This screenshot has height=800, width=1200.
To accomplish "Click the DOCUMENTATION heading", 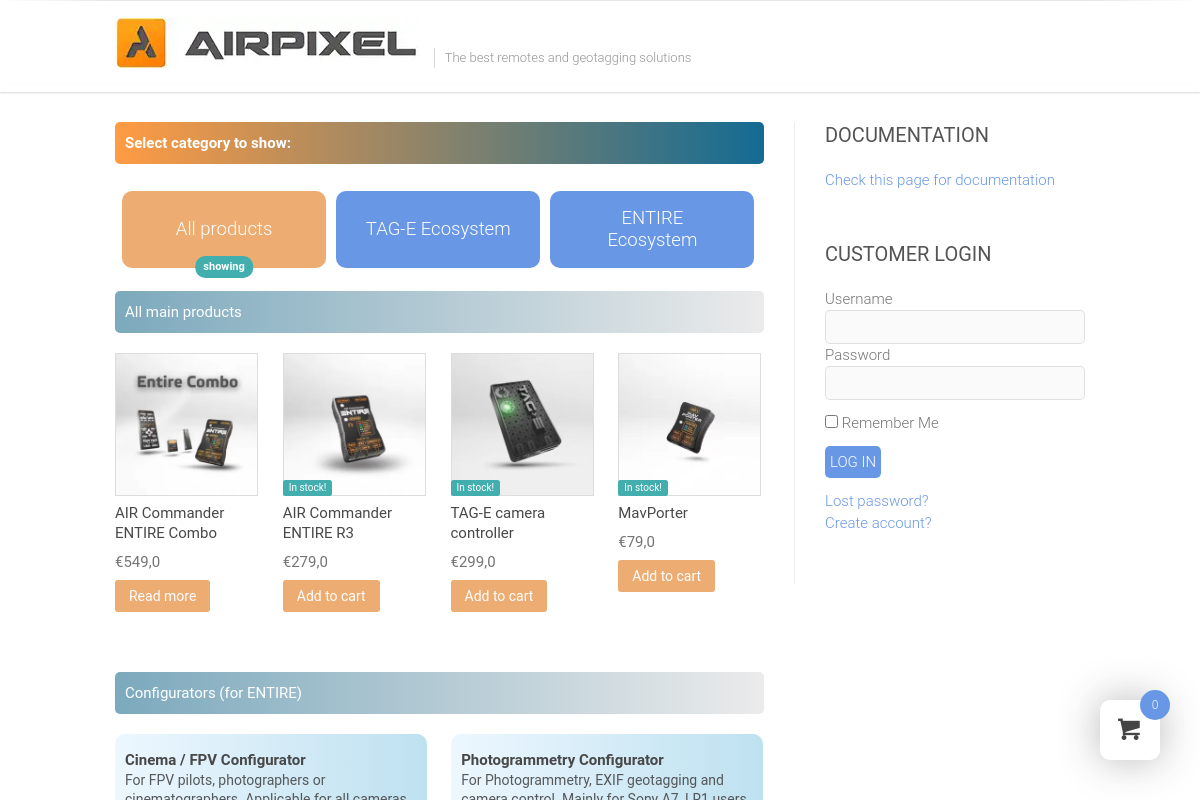I will (x=907, y=135).
